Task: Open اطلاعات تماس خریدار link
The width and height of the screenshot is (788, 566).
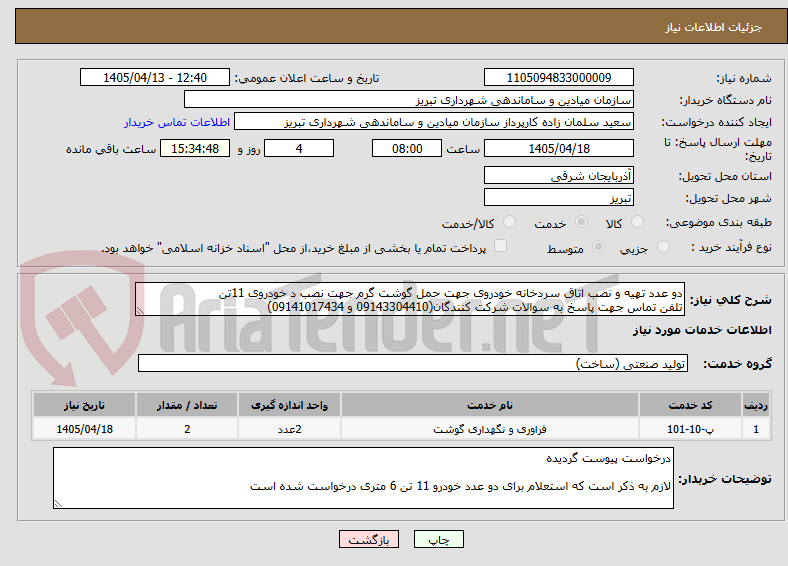Action: [177, 122]
